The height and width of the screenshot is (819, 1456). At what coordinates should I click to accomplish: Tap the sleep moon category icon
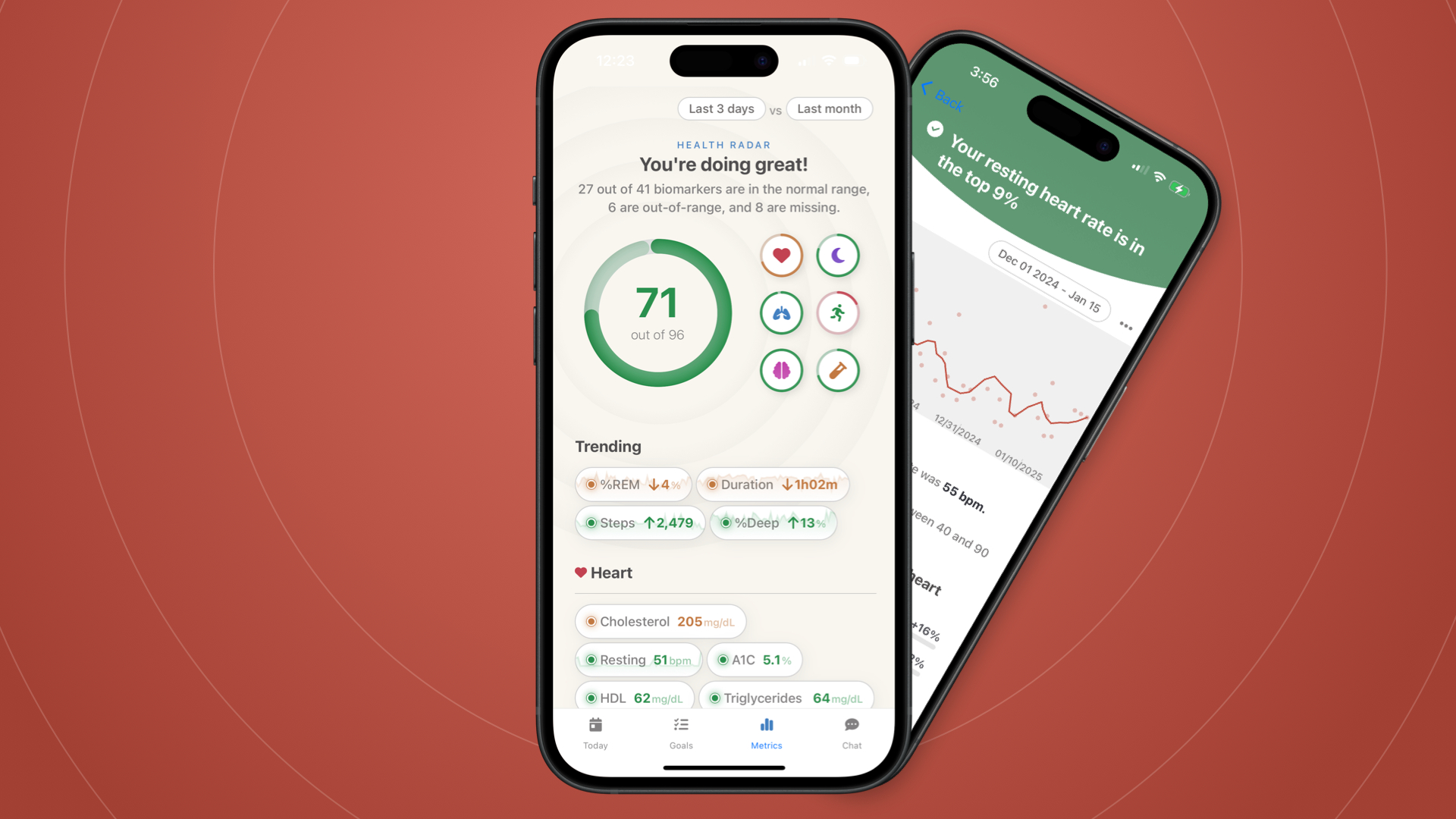coord(838,256)
